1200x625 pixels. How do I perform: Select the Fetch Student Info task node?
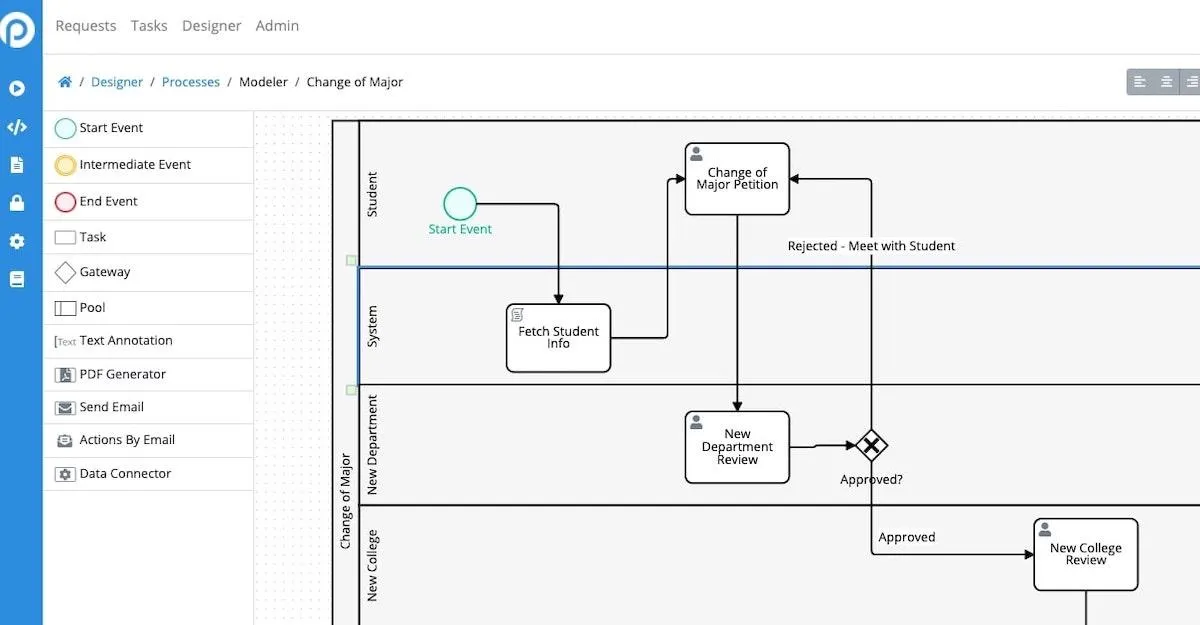558,338
